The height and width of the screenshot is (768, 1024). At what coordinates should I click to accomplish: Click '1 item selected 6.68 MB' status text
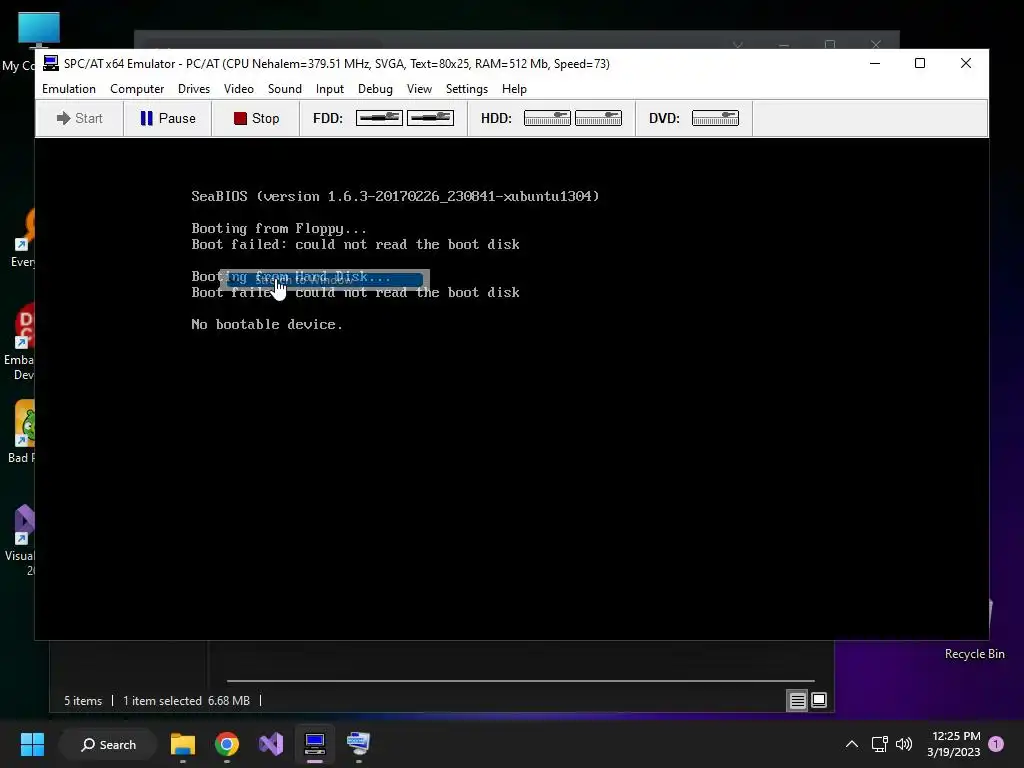click(x=187, y=701)
